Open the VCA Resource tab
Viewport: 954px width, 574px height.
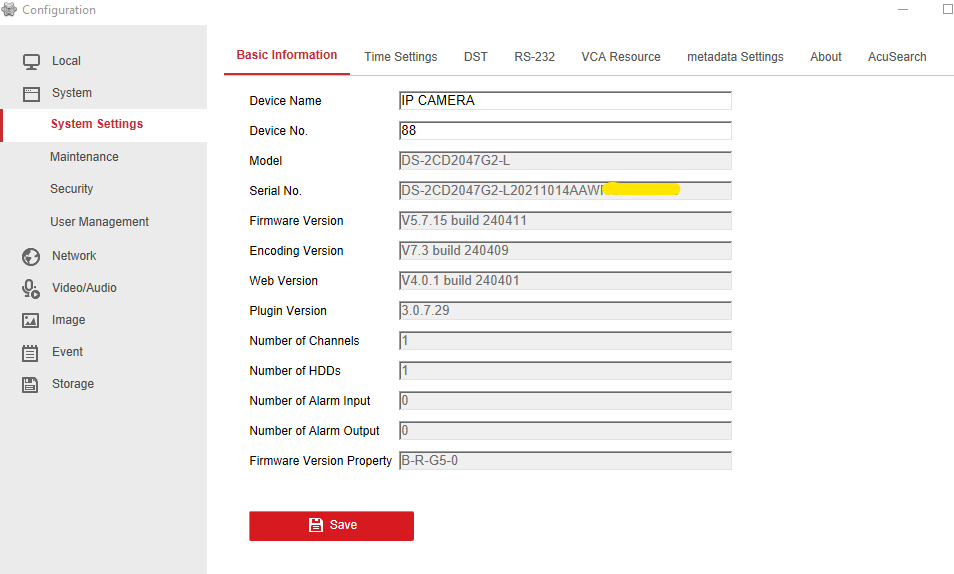coord(621,57)
